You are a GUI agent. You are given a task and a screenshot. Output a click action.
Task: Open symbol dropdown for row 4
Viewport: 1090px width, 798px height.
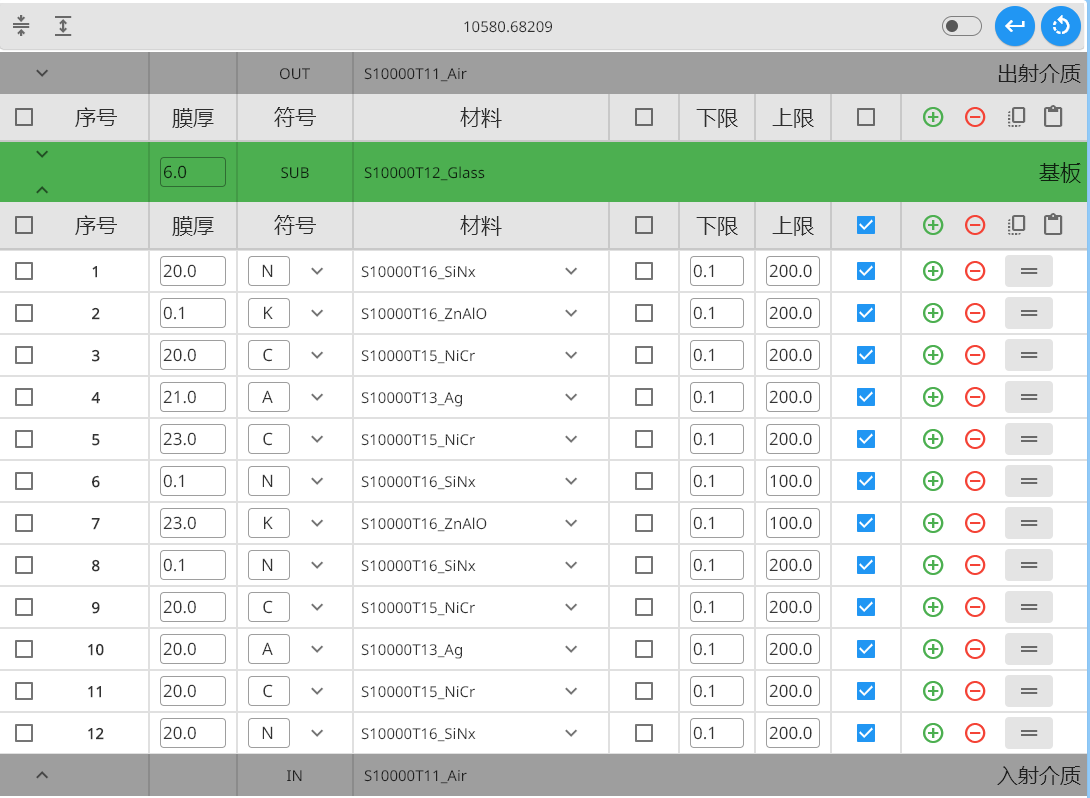click(x=317, y=397)
